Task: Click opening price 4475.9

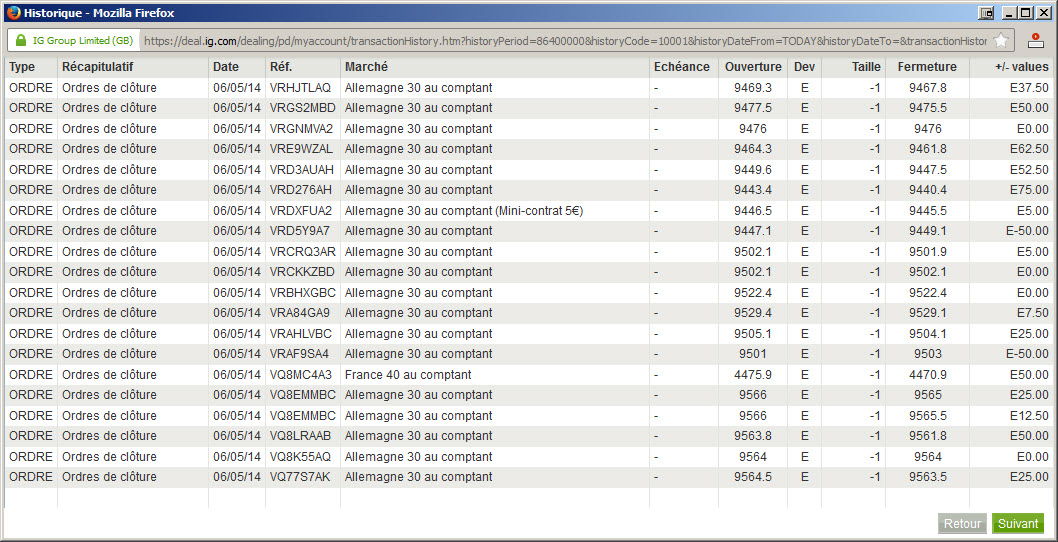Action: [752, 375]
